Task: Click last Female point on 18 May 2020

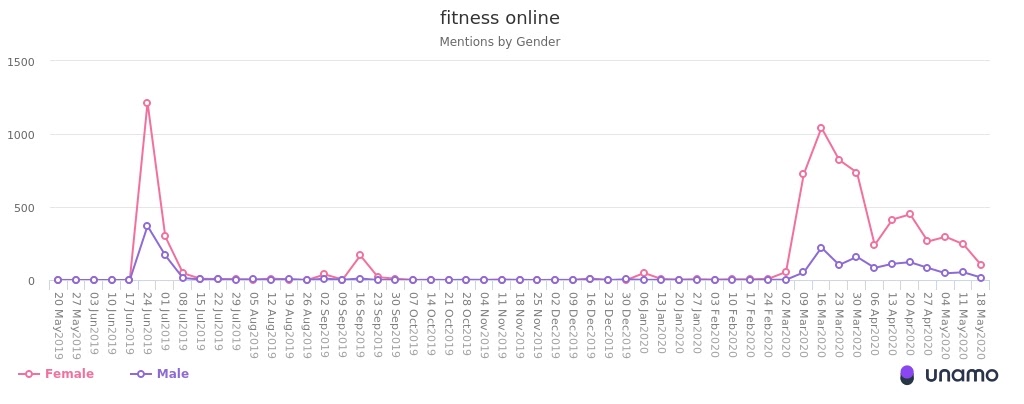Action: [980, 265]
